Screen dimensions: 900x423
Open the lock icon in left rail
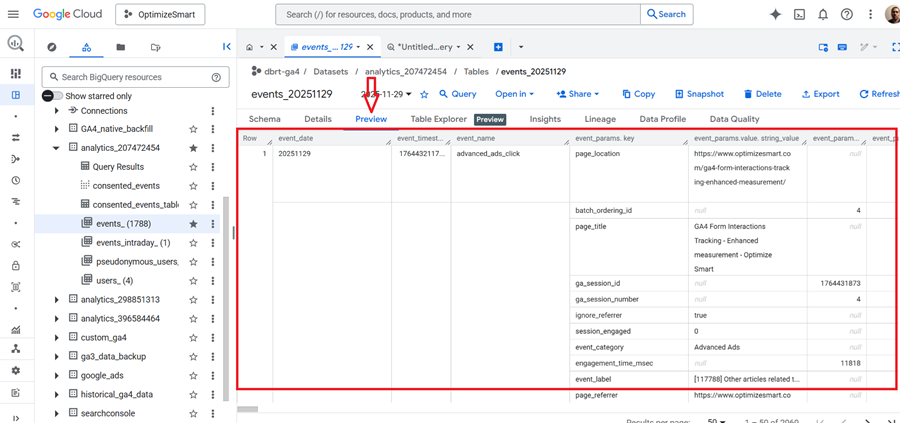(16, 266)
